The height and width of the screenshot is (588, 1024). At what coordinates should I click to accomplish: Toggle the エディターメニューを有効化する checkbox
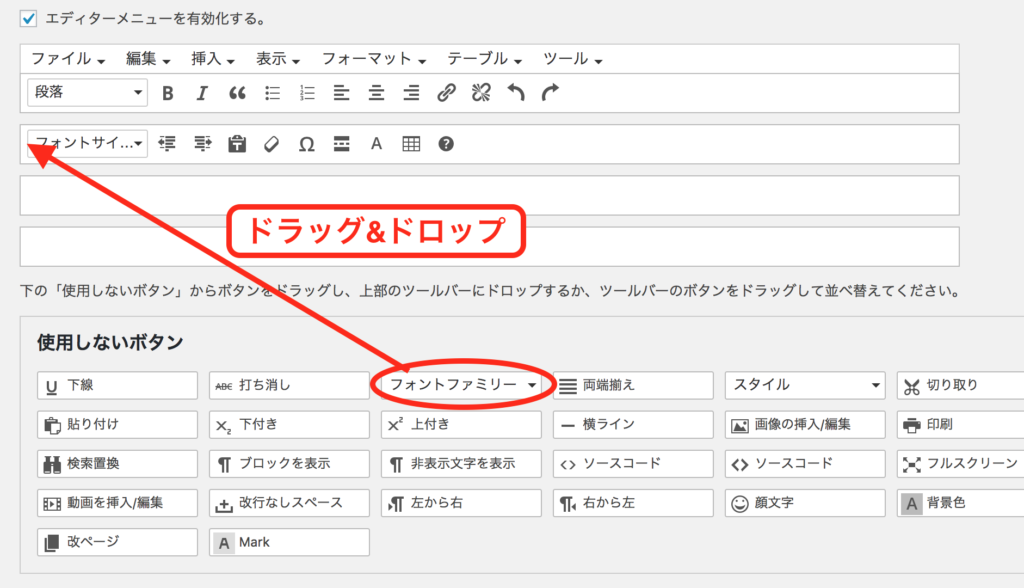click(x=29, y=18)
